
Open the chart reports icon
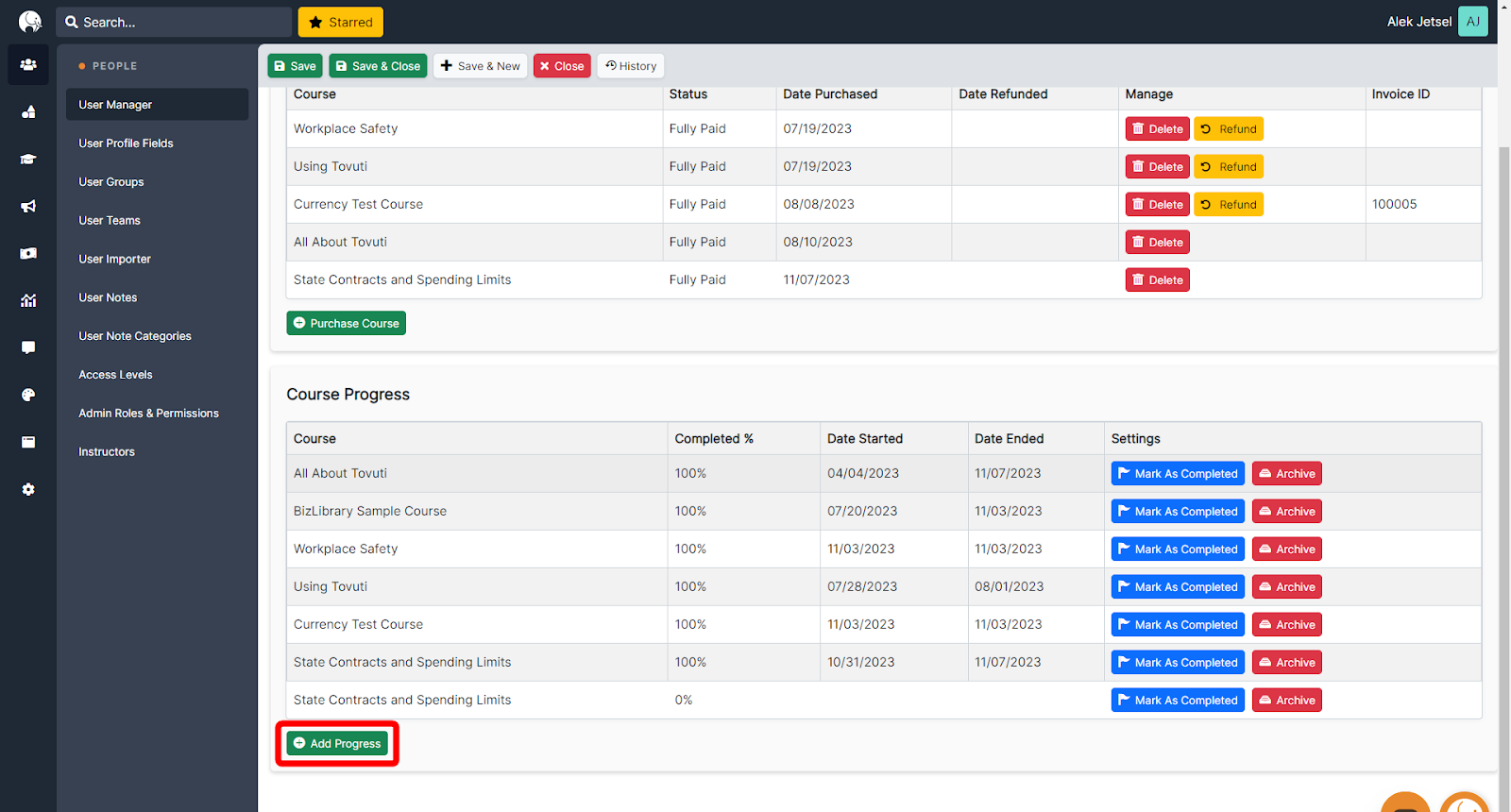28,300
